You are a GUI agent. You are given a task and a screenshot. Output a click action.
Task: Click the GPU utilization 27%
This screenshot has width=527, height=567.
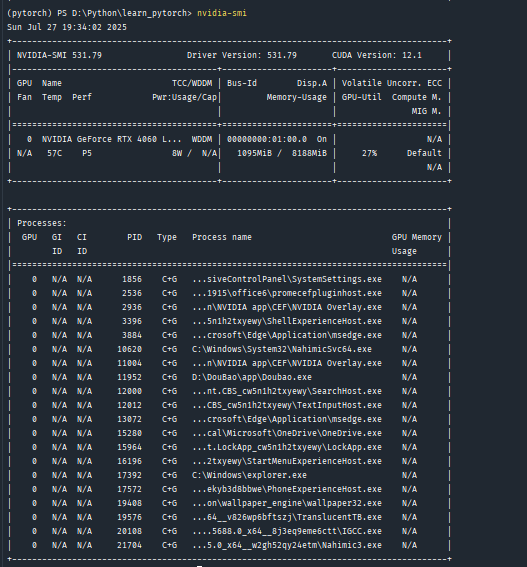pyautogui.click(x=369, y=153)
